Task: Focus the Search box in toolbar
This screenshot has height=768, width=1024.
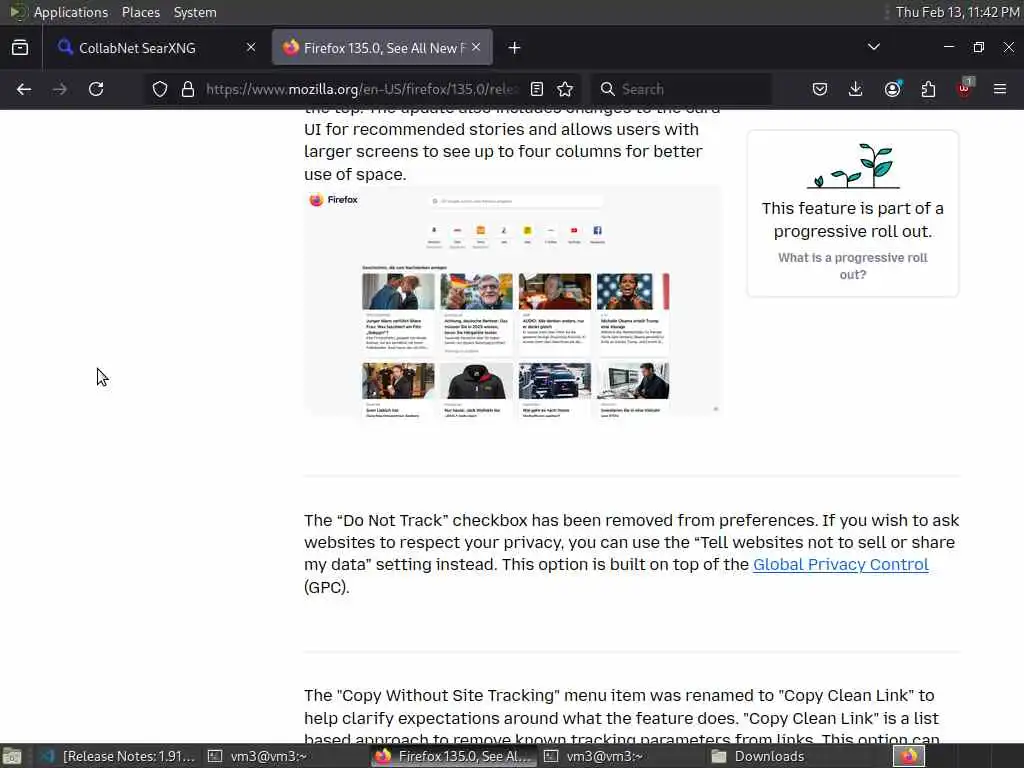Action: pyautogui.click(x=681, y=89)
